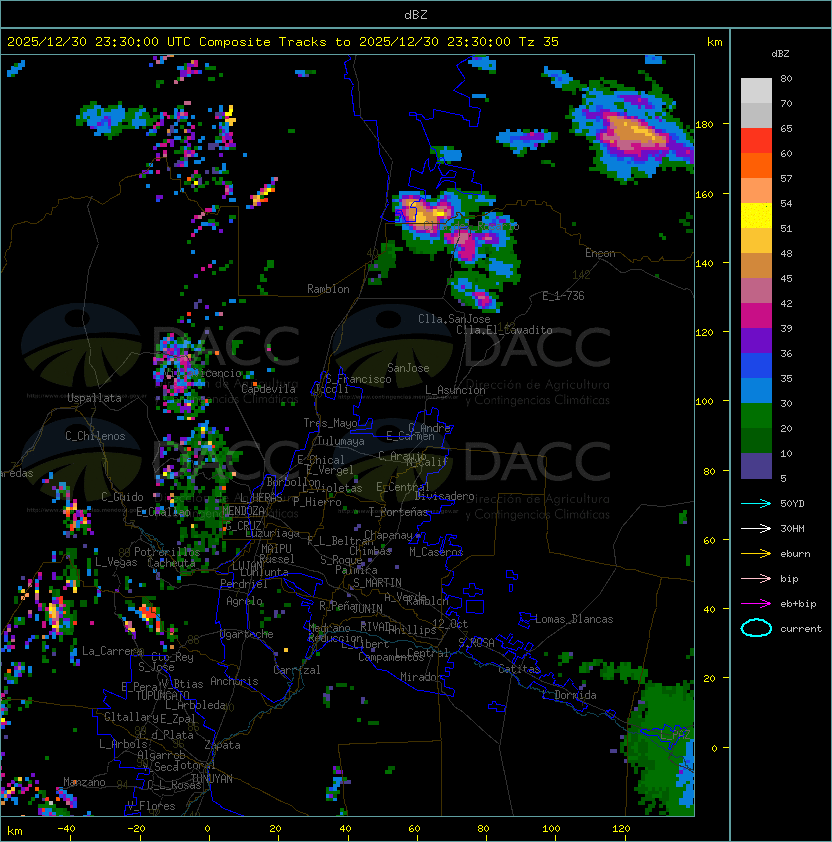Pick the light blue 35 dBZ swatch
This screenshot has height=842, width=832.
coord(756,390)
